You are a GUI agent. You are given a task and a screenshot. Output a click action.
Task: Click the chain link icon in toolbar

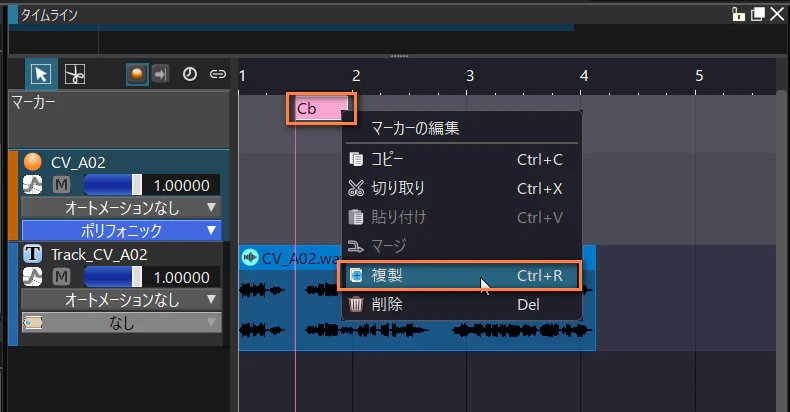[x=218, y=74]
